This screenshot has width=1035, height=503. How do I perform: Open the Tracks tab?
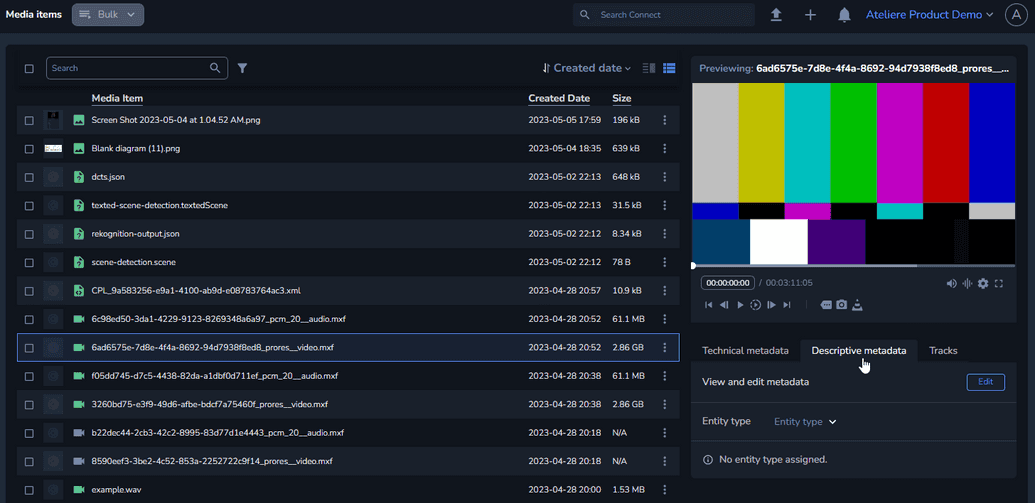(943, 351)
